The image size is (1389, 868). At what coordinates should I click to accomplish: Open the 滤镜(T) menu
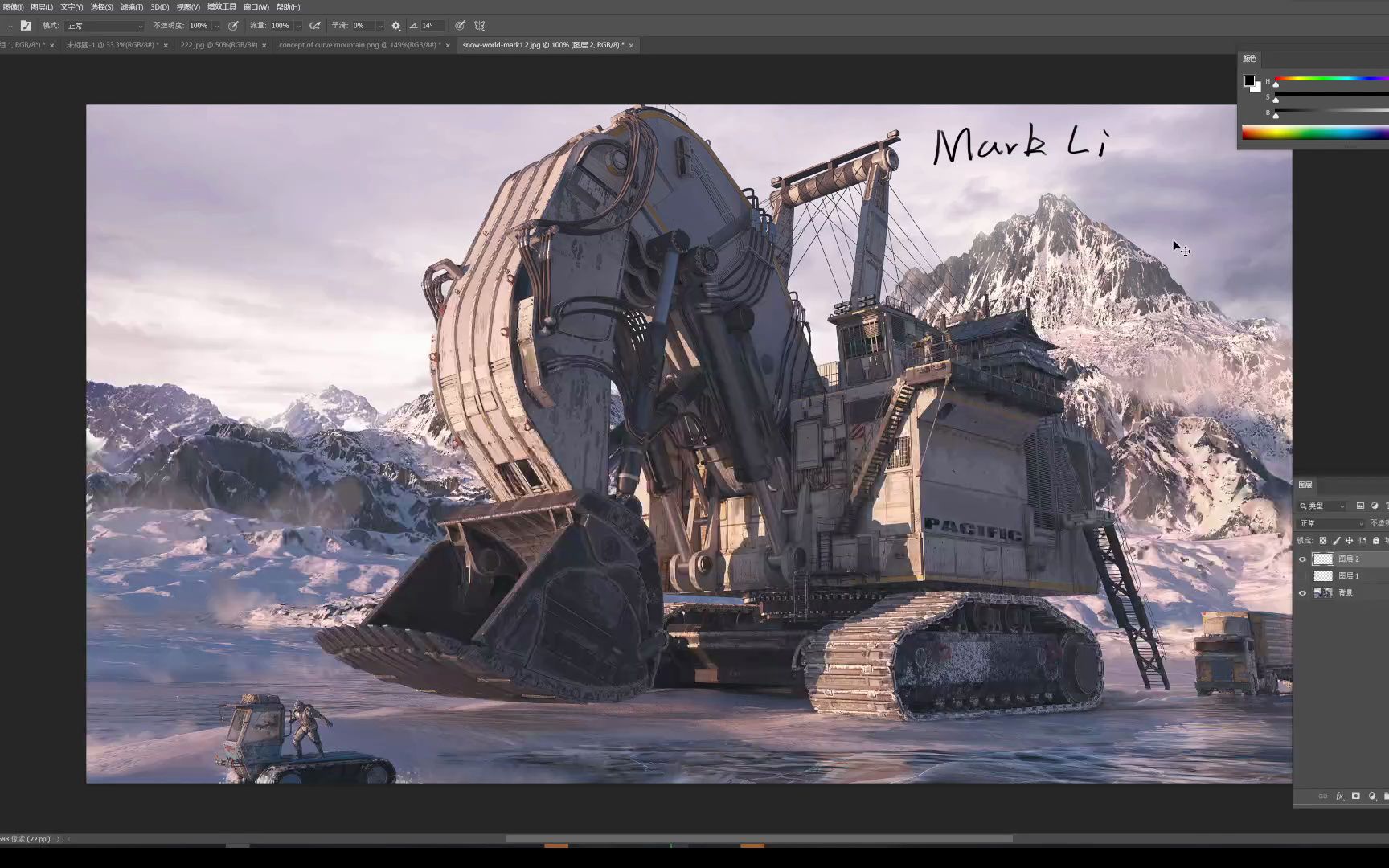coord(132,7)
